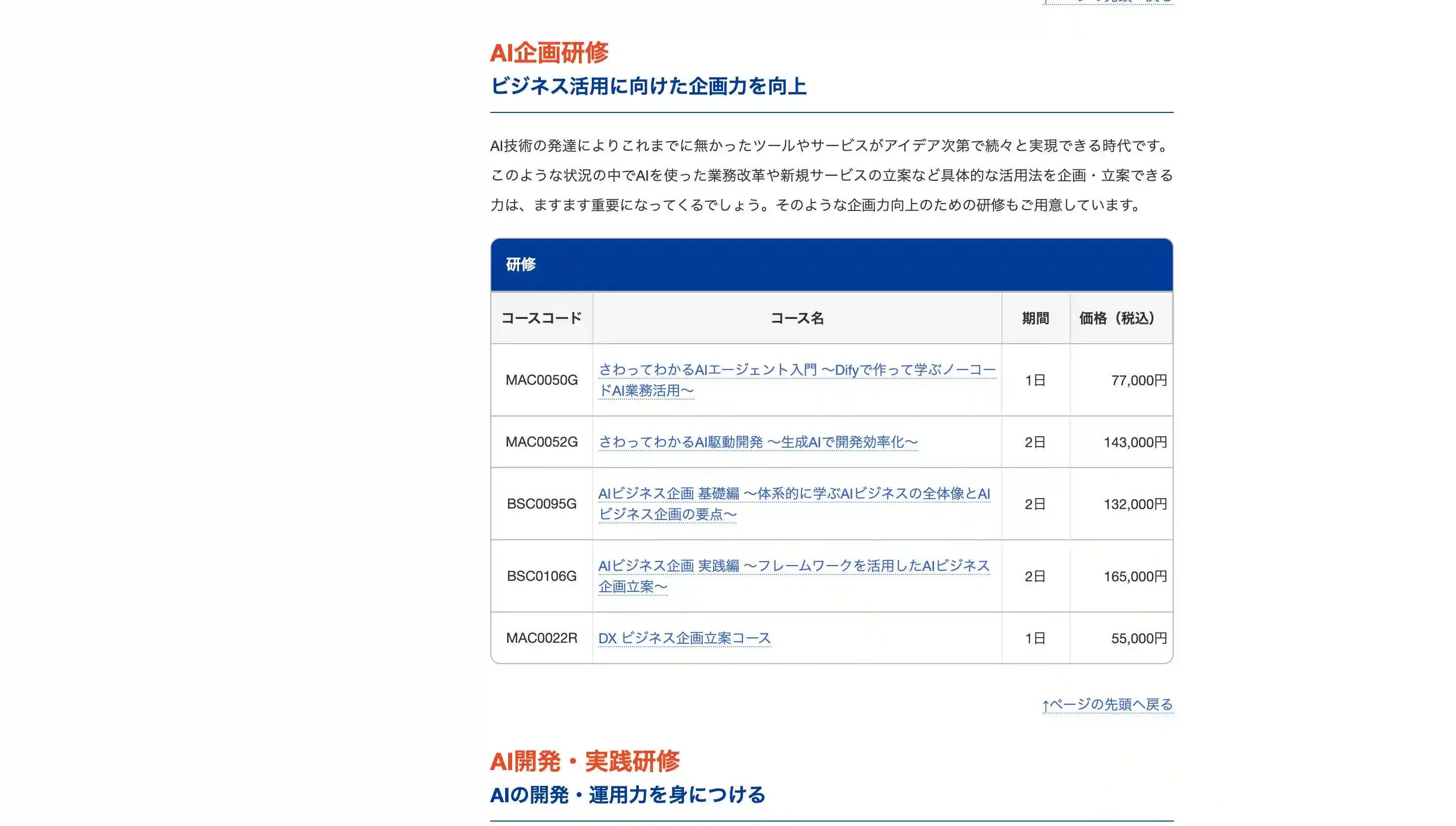Screen dimensions: 1456x826
Task: Open the AIビジネス企画 基礎編 course link
Action: pos(794,504)
